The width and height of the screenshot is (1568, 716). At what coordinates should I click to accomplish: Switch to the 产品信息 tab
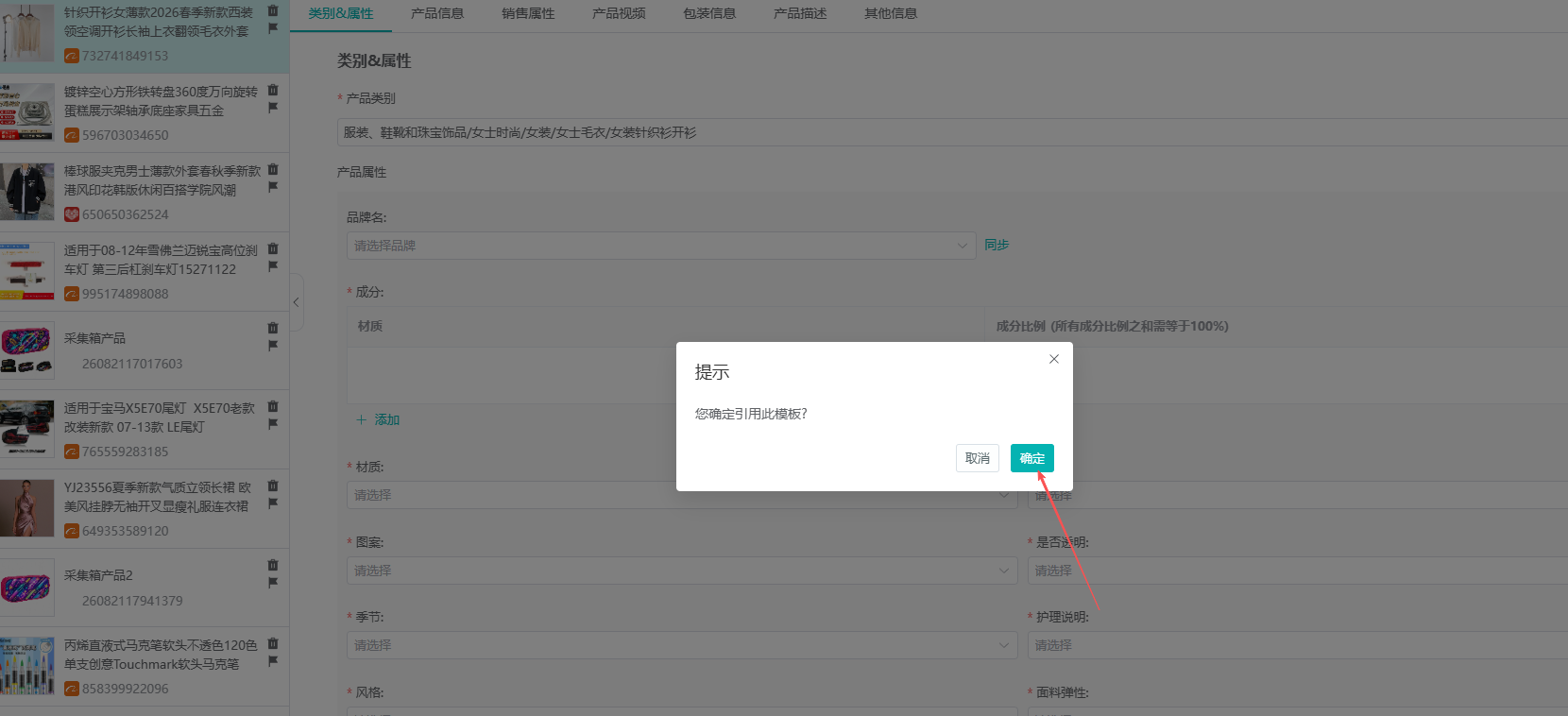click(x=437, y=13)
